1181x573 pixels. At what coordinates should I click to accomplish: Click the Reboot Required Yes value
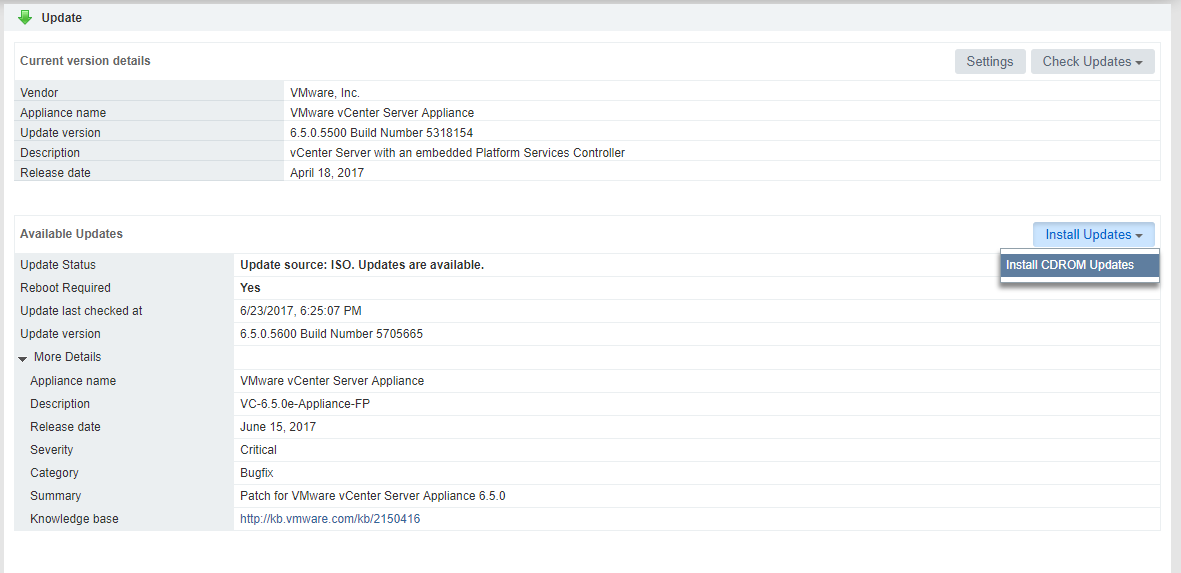[250, 288]
